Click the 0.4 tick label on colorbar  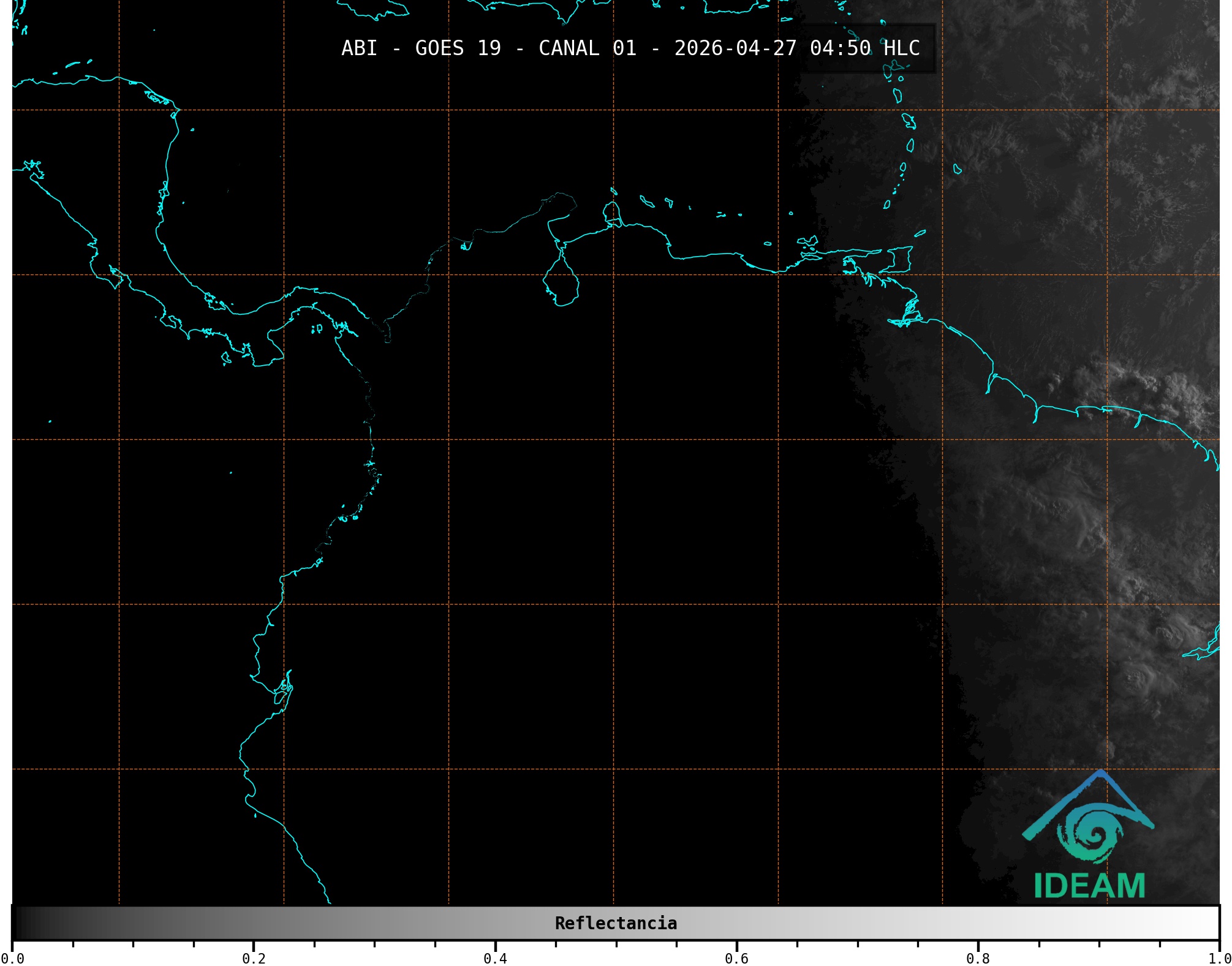495,959
